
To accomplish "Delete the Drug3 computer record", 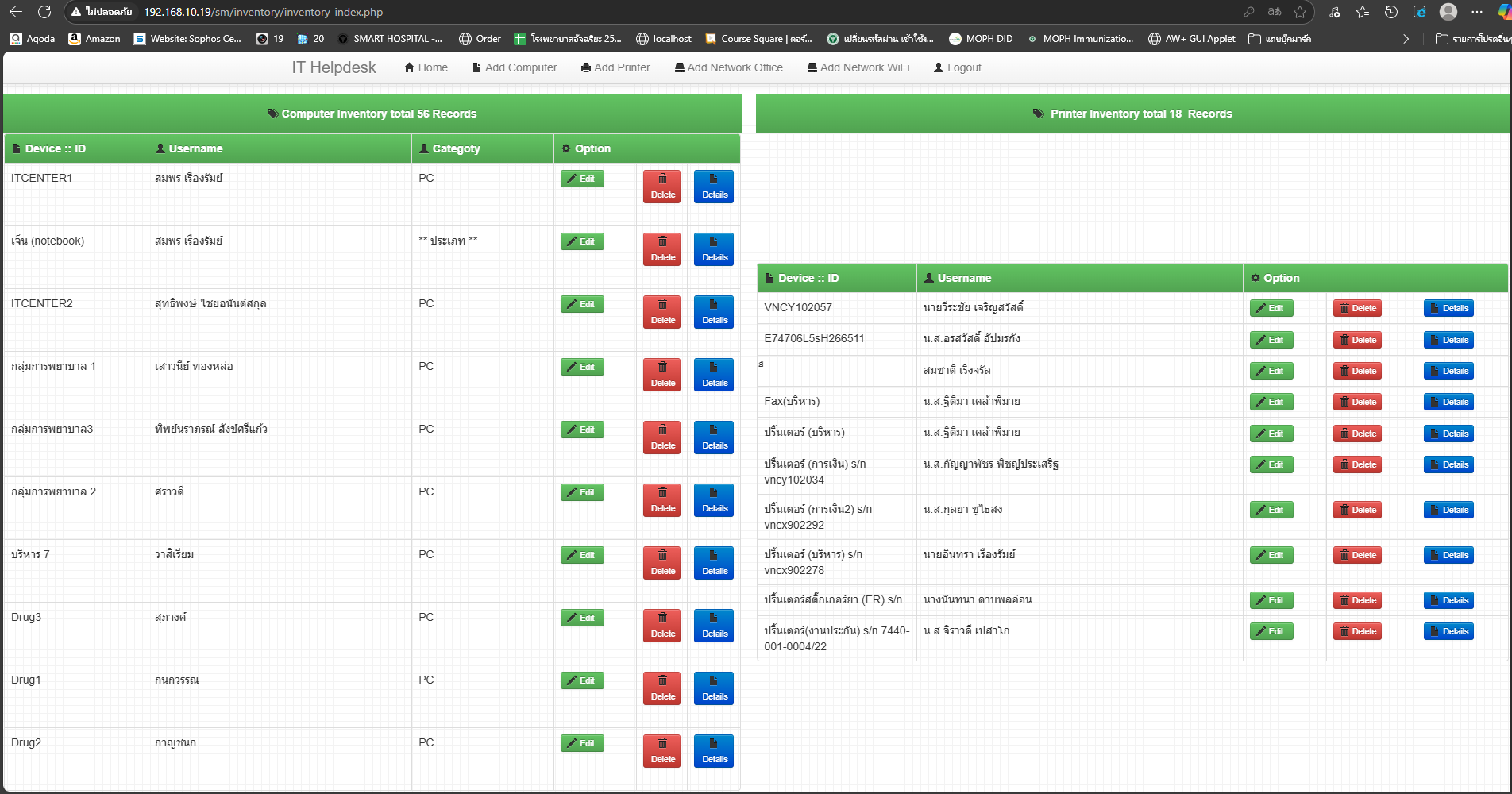I will tap(662, 626).
